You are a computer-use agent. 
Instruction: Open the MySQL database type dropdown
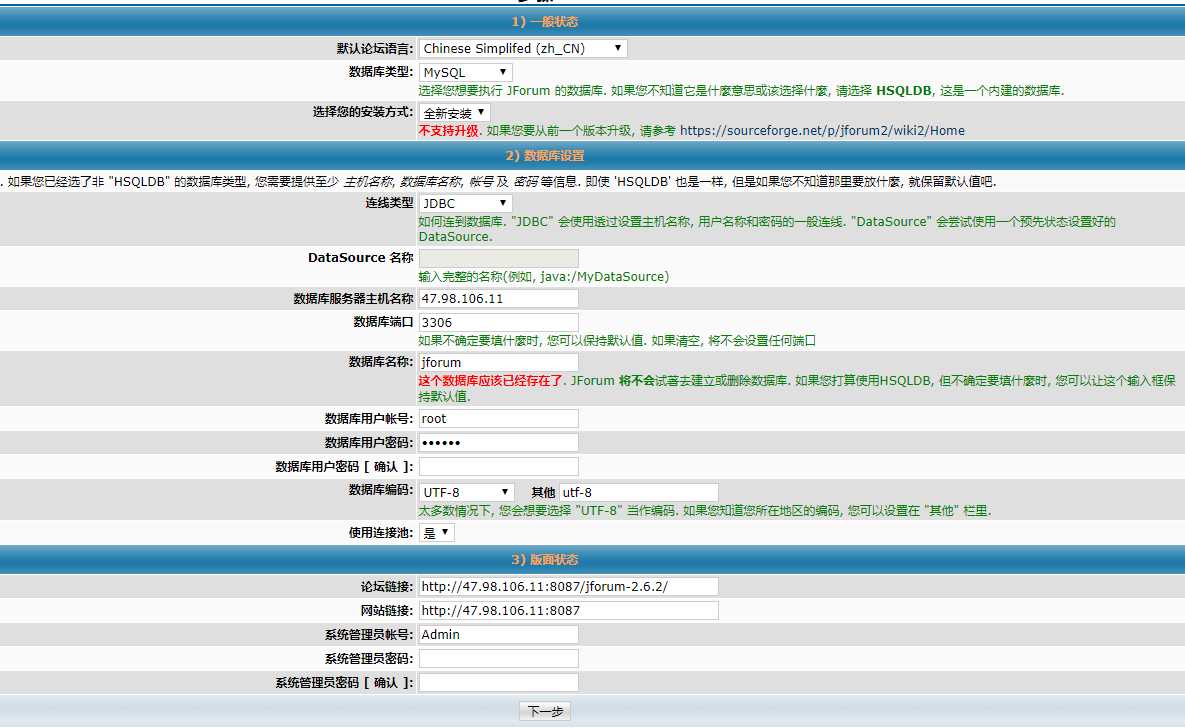(466, 73)
